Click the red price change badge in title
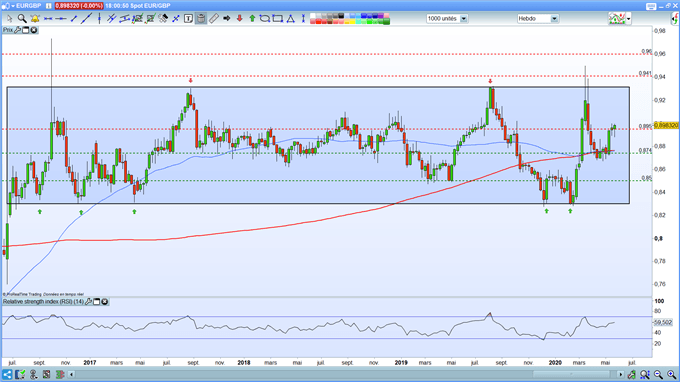This screenshot has width=680, height=382. coord(79,6)
